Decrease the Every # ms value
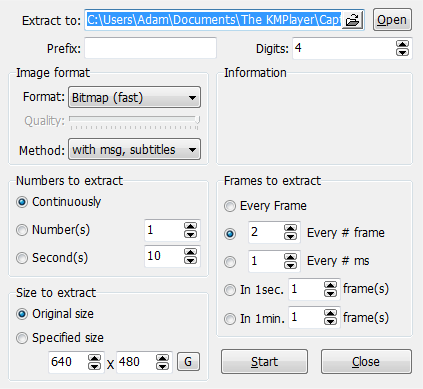The height and width of the screenshot is (389, 423). (290, 265)
